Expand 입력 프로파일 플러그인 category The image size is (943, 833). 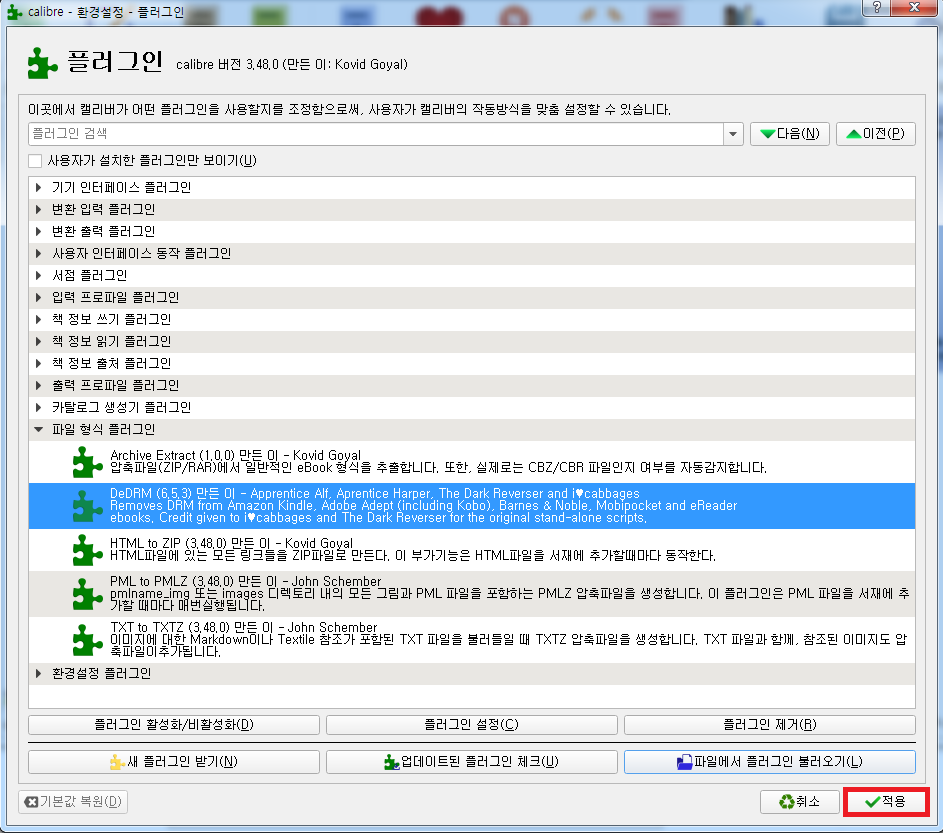coord(38,297)
